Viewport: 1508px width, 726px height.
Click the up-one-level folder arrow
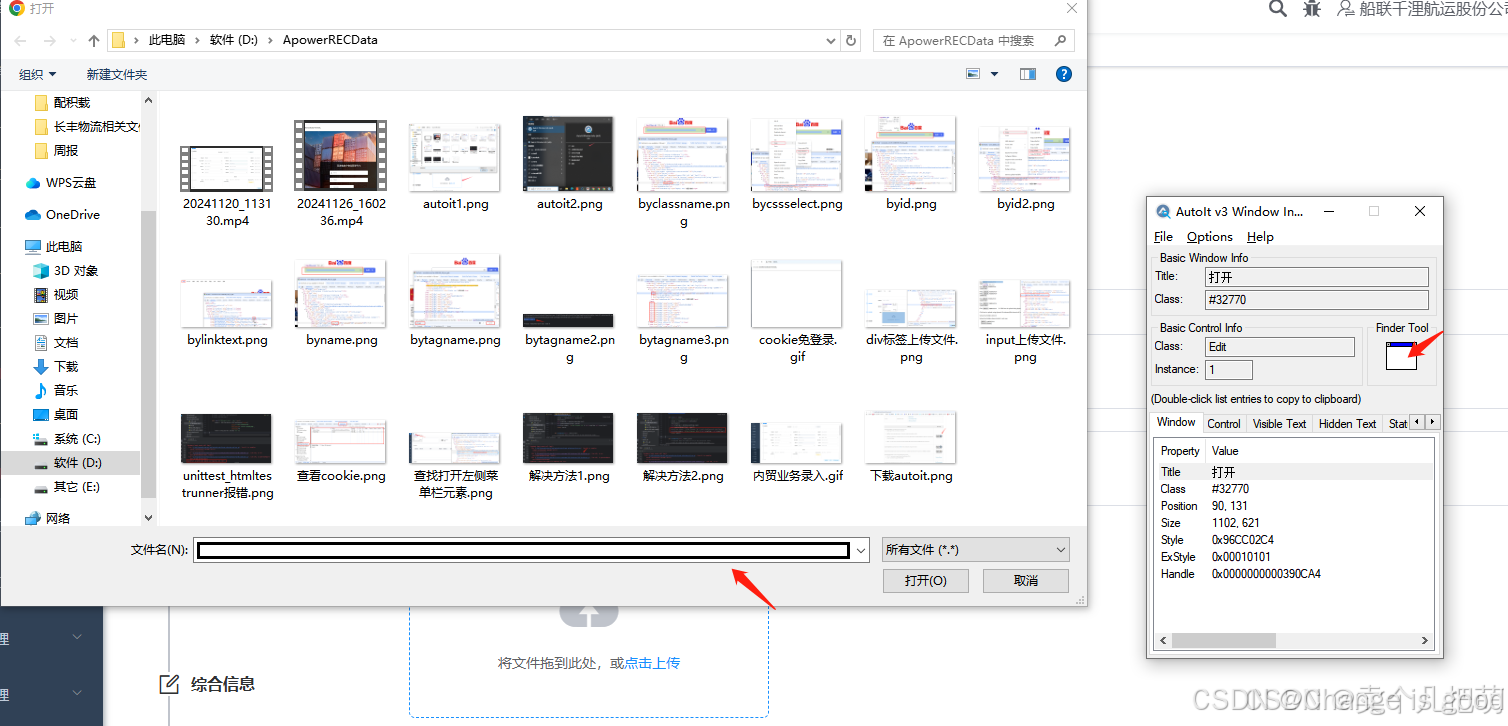[93, 40]
